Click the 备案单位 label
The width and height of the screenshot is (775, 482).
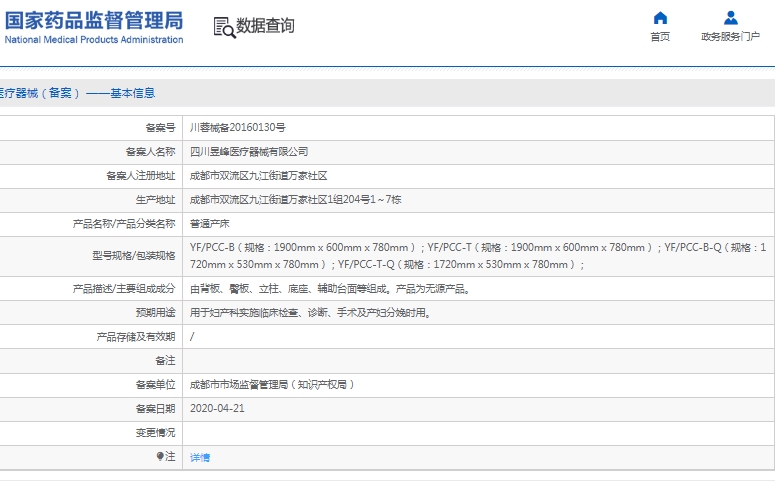155,385
